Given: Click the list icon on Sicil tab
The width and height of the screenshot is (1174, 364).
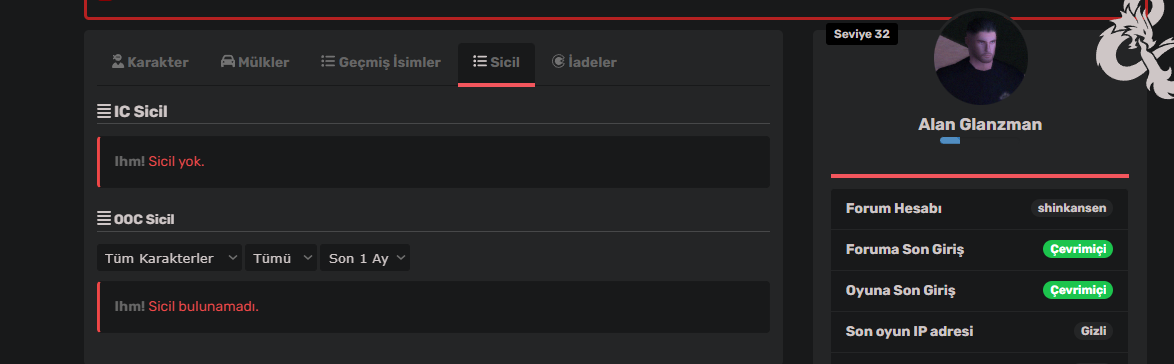Looking at the screenshot, I should click(480, 61).
